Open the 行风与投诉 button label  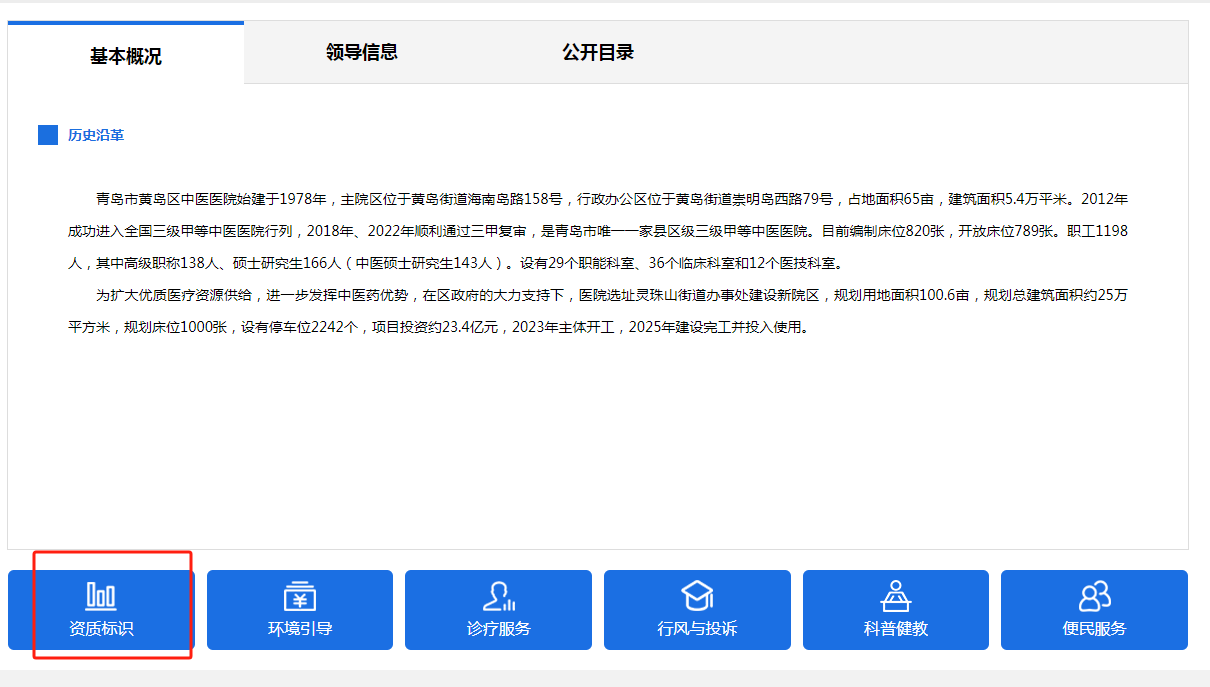[697, 629]
